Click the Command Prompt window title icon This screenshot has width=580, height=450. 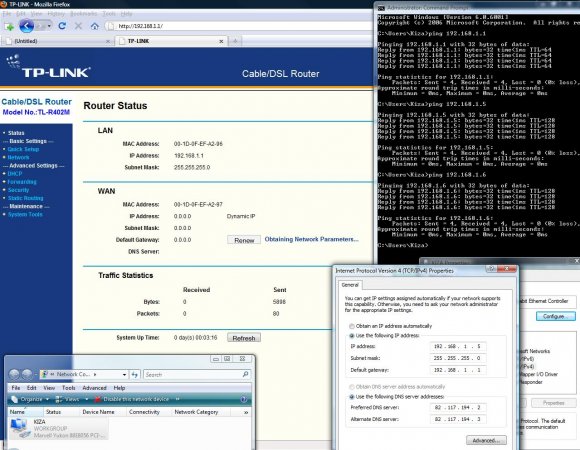click(381, 7)
